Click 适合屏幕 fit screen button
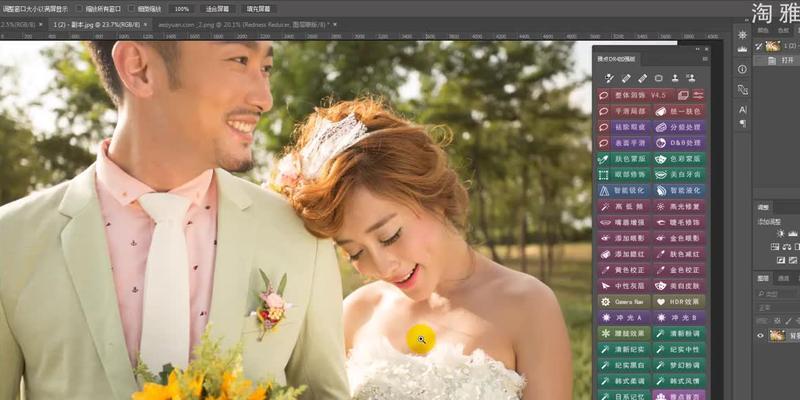 (x=217, y=9)
